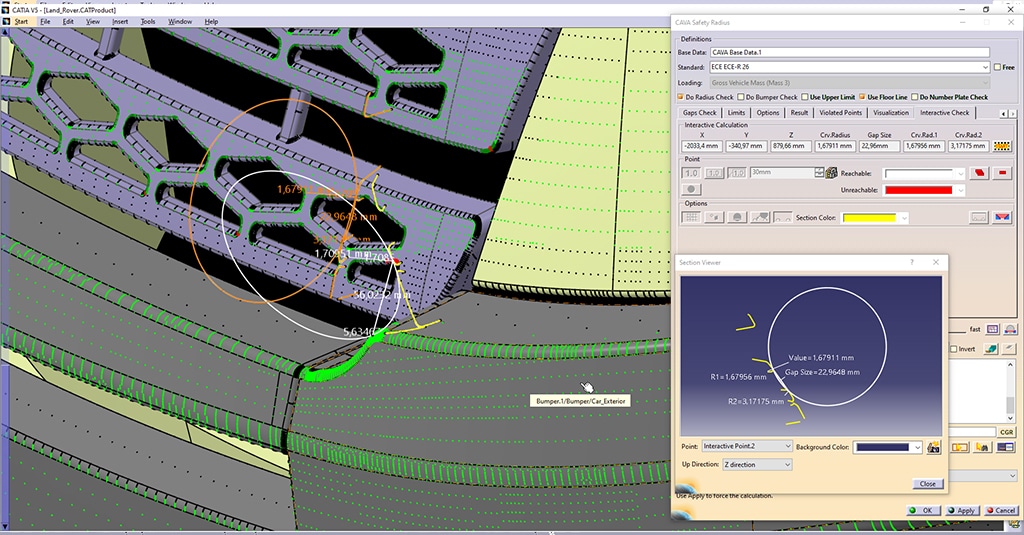Viewport: 1024px width, 535px height.
Task: Switch to the Result tab
Action: pos(799,112)
